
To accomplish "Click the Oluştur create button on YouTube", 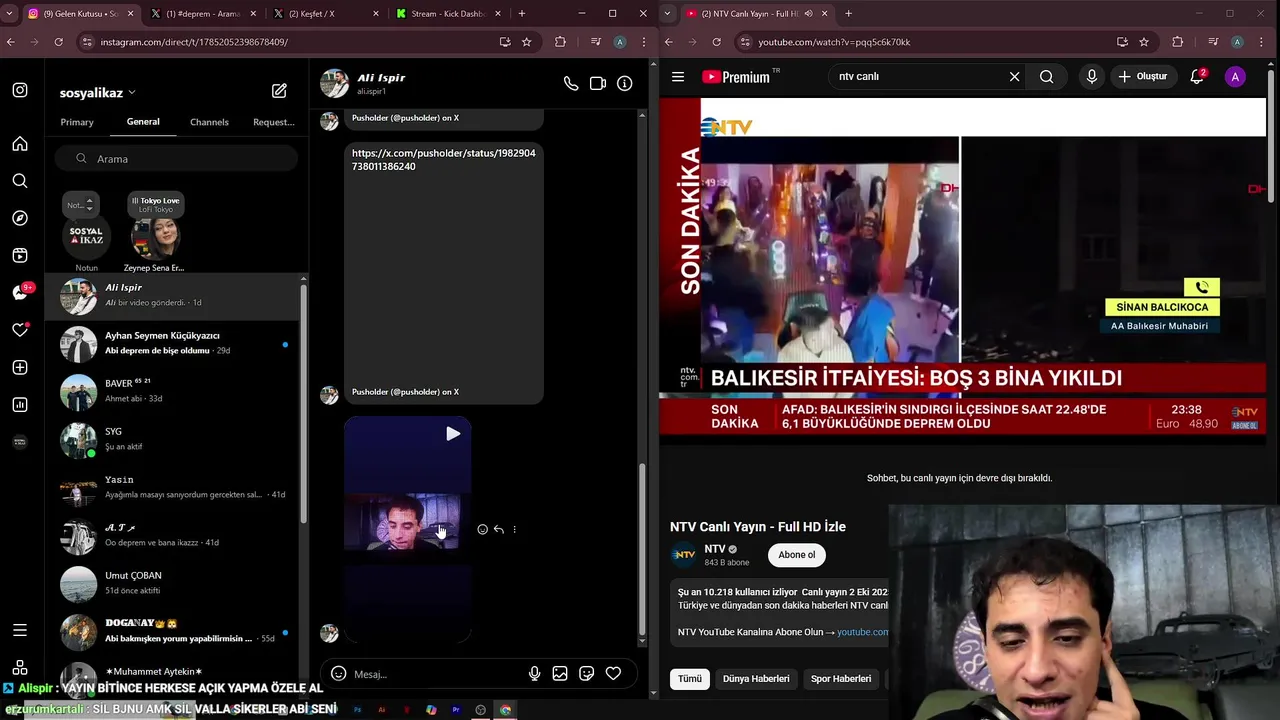I will pyautogui.click(x=1142, y=77).
